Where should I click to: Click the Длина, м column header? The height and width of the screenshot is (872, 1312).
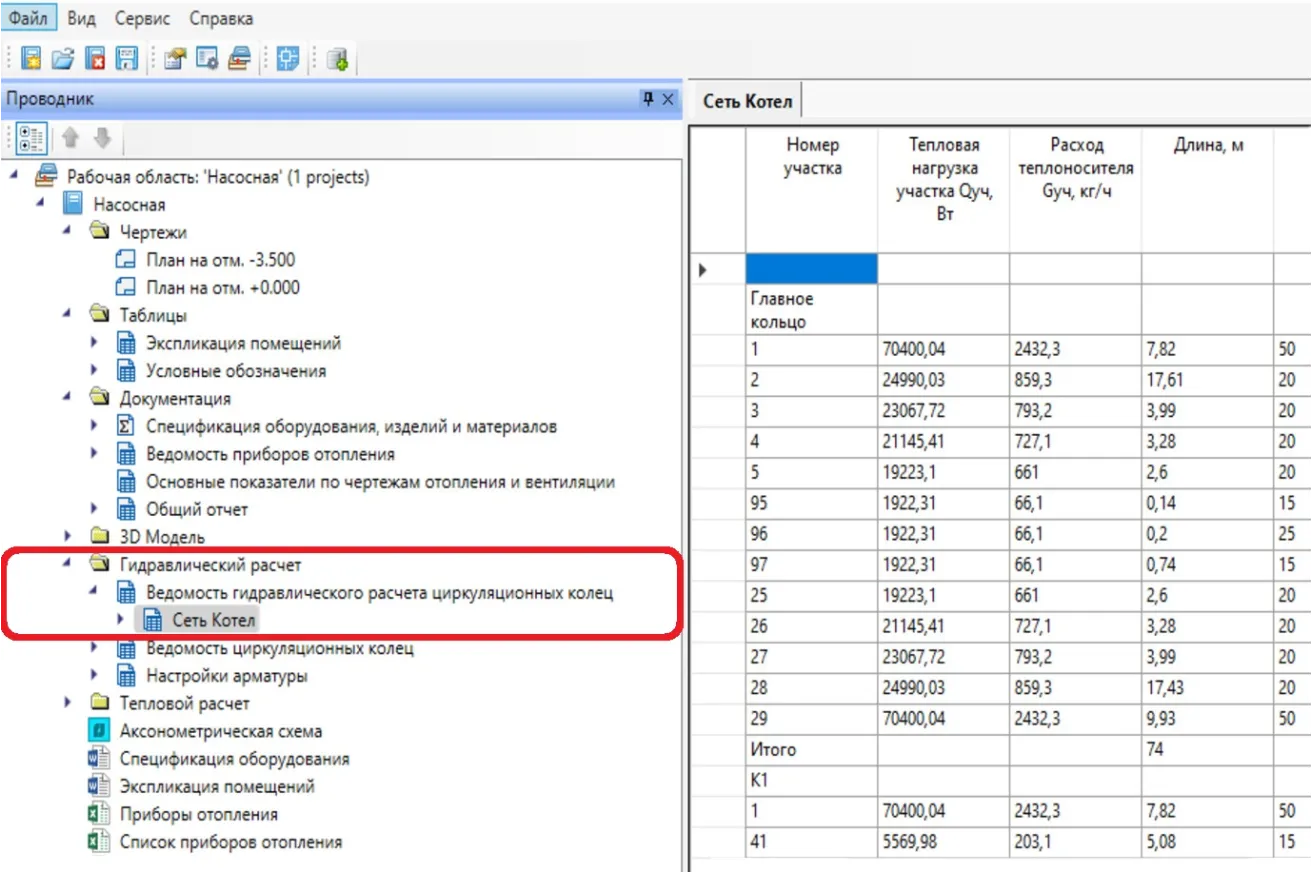(1207, 146)
